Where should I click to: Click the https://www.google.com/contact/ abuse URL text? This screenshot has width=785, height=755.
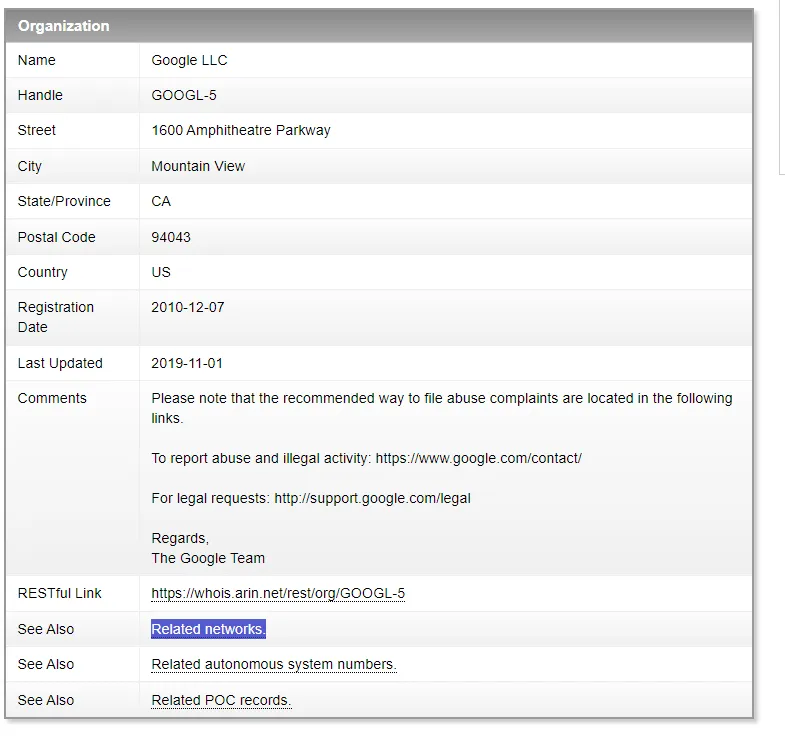click(479, 459)
